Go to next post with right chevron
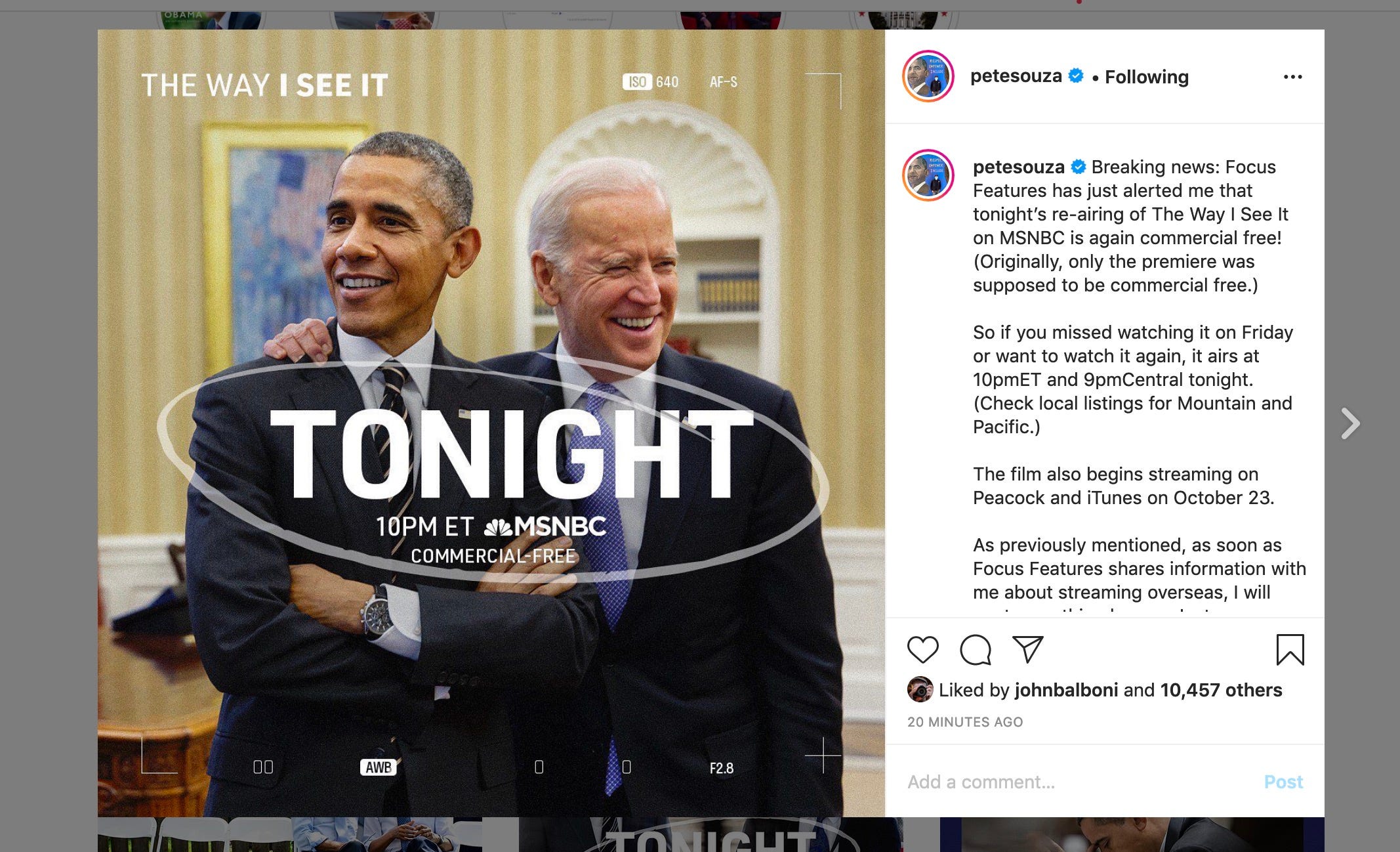This screenshot has width=1400, height=852. coord(1350,423)
